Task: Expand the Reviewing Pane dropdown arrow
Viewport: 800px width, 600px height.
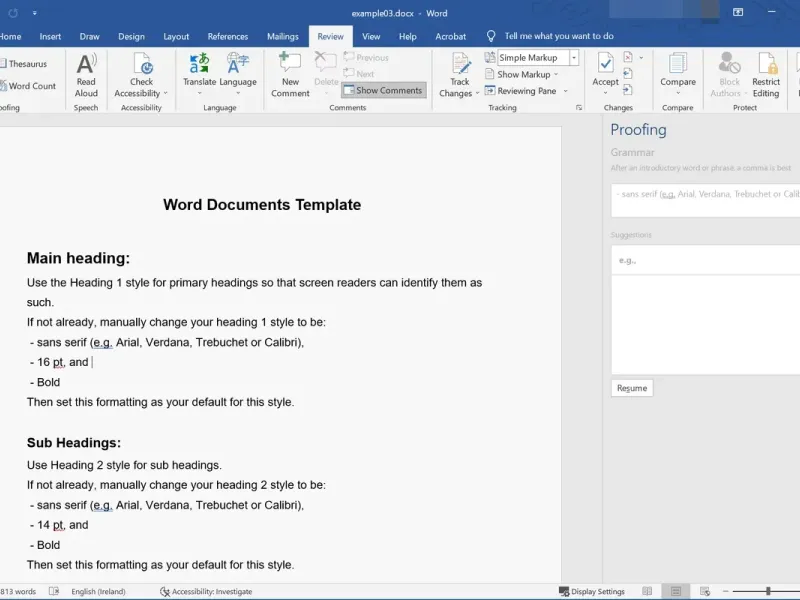Action: (565, 91)
